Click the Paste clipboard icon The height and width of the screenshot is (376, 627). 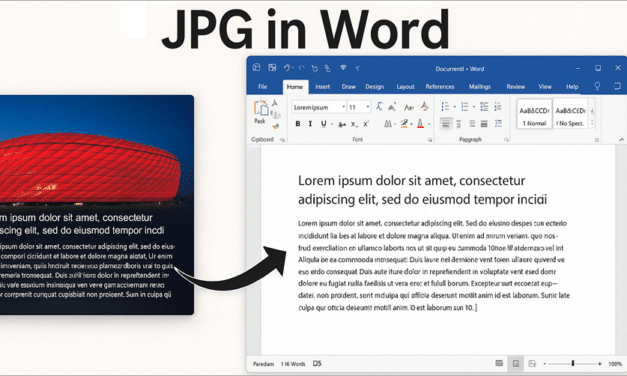coord(261,108)
